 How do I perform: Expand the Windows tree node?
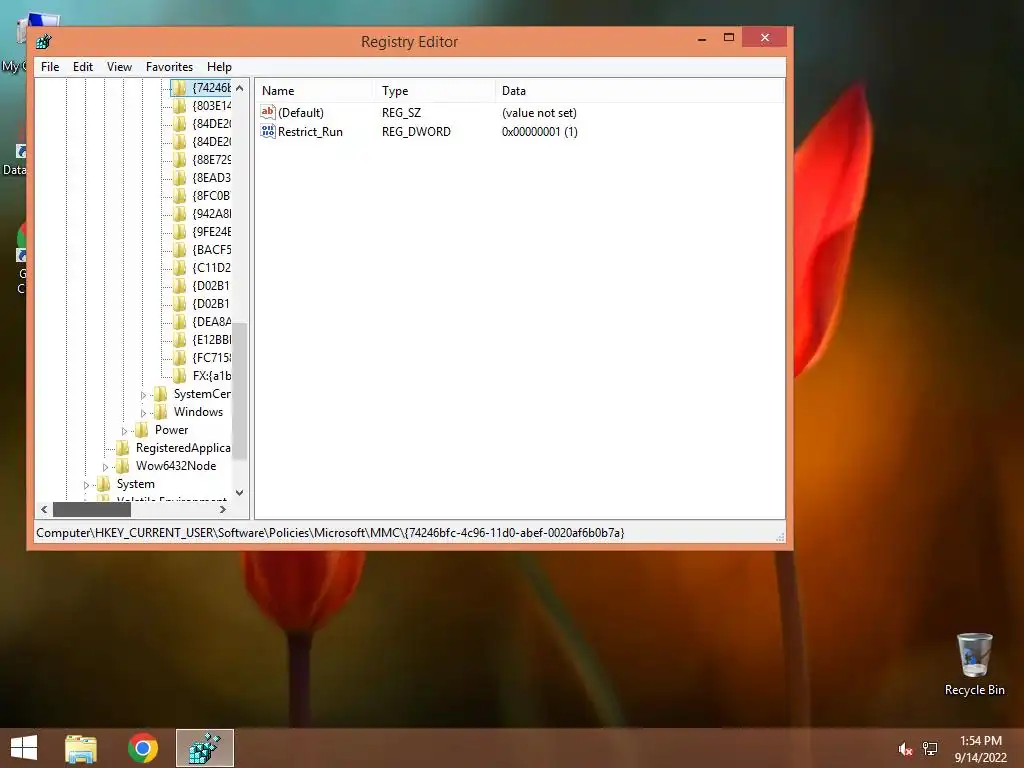[143, 413]
